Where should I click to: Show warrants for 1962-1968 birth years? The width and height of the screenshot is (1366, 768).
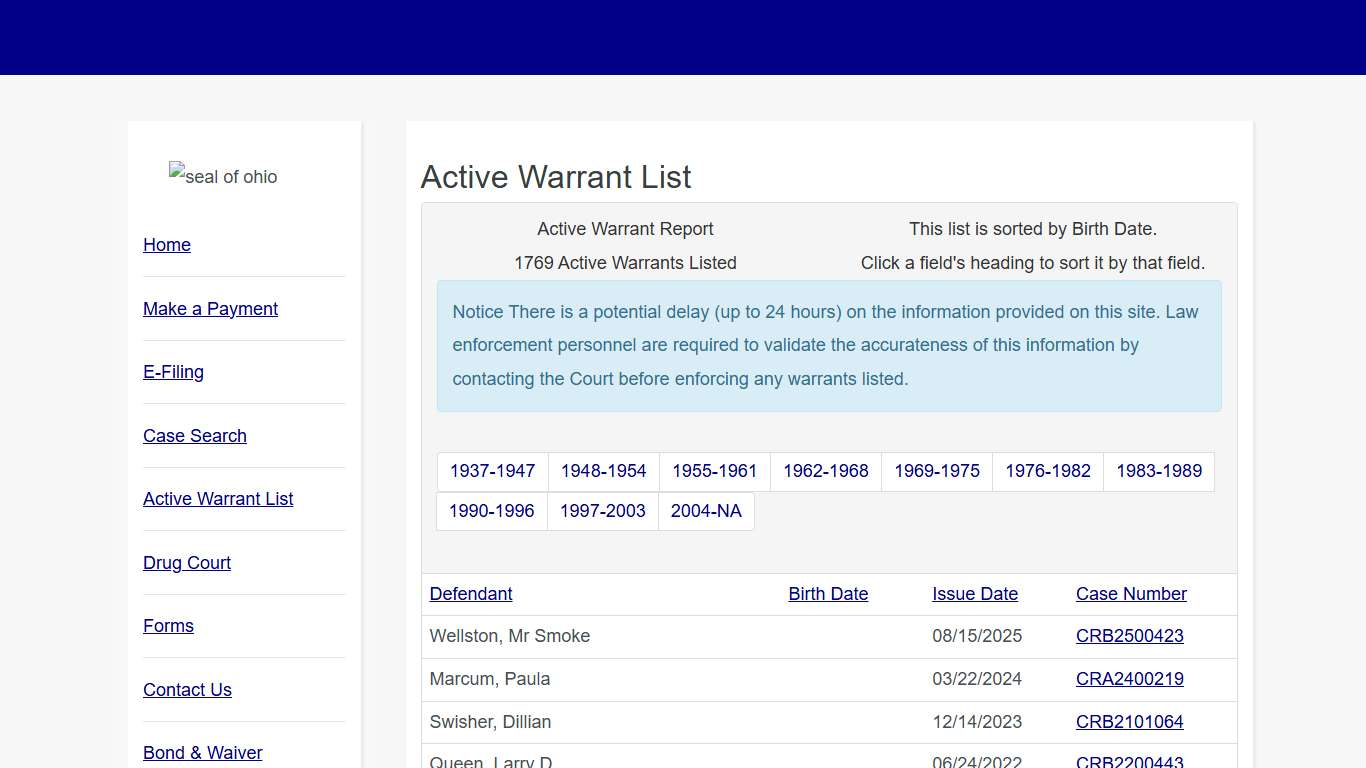pyautogui.click(x=825, y=471)
